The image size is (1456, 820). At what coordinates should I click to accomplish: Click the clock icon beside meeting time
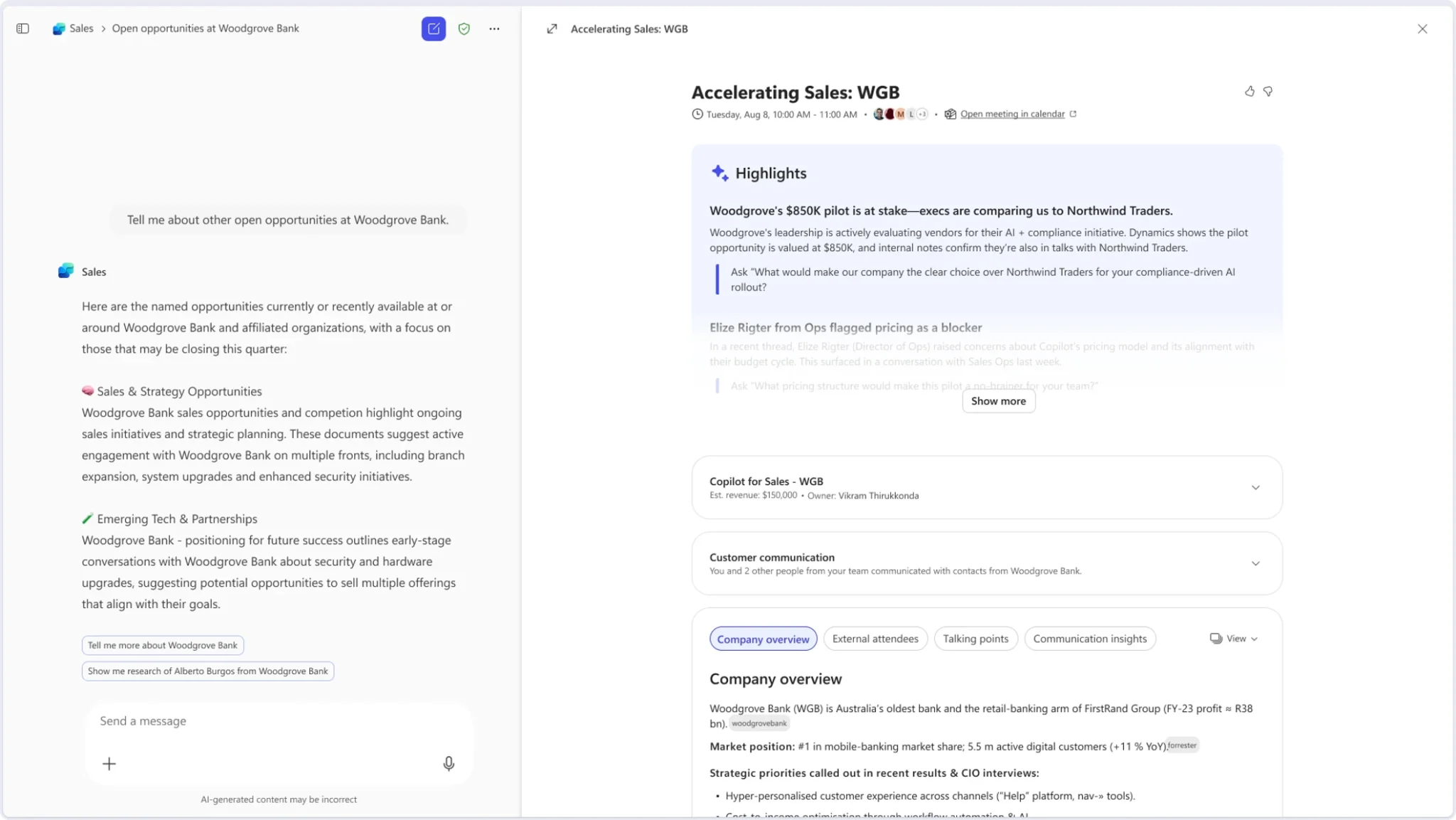click(697, 114)
